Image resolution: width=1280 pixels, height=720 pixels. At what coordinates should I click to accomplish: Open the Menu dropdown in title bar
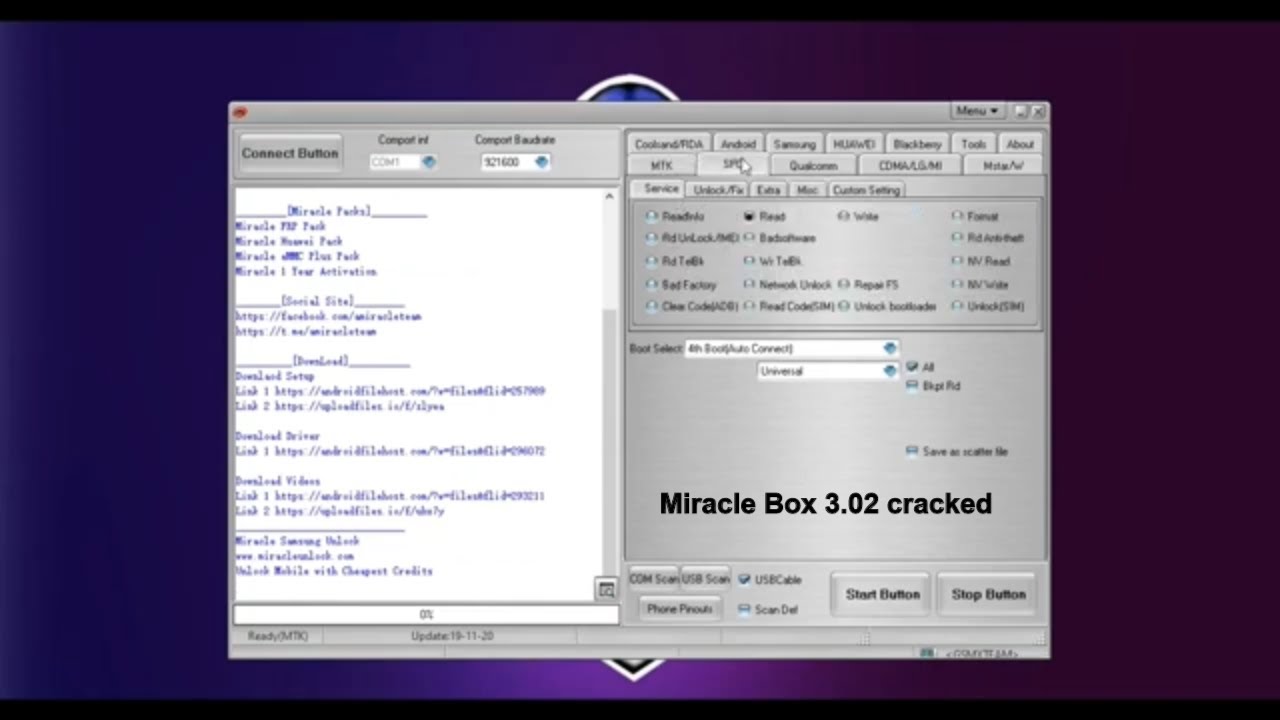coord(977,111)
